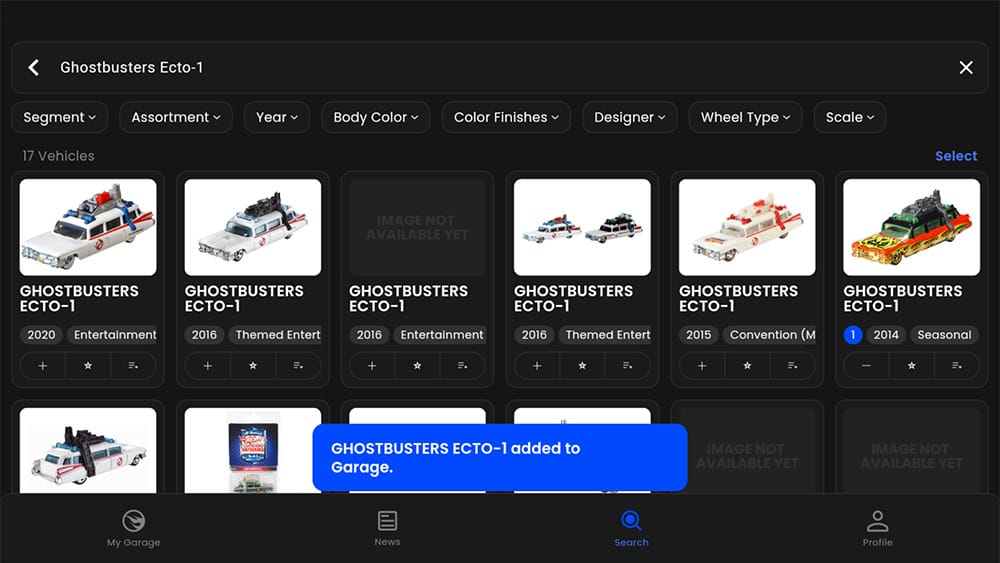Favorite the 2014 Seasonal Ecto-1
This screenshot has height=563, width=1000.
click(x=911, y=366)
